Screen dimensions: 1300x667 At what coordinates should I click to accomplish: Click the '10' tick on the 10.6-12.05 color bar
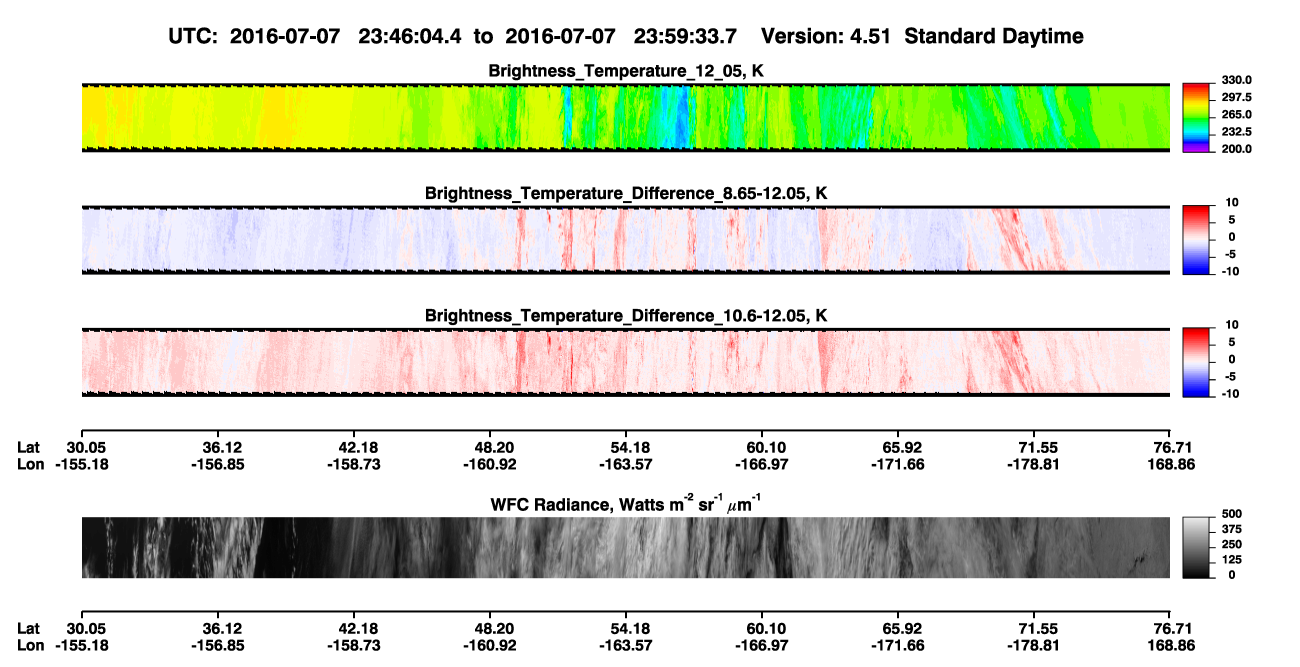click(x=1232, y=324)
